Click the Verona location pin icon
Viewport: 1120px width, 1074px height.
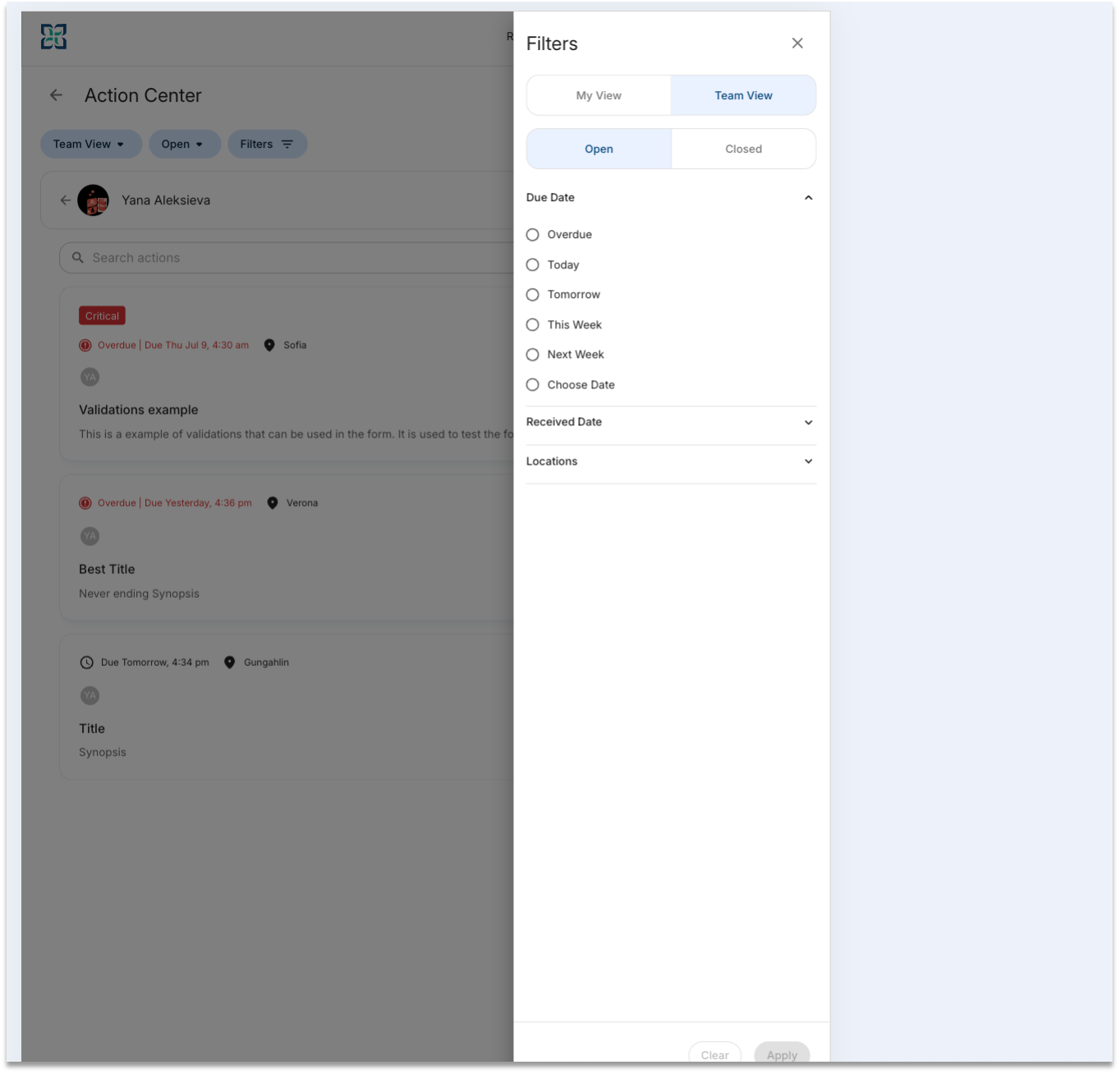[x=273, y=503]
